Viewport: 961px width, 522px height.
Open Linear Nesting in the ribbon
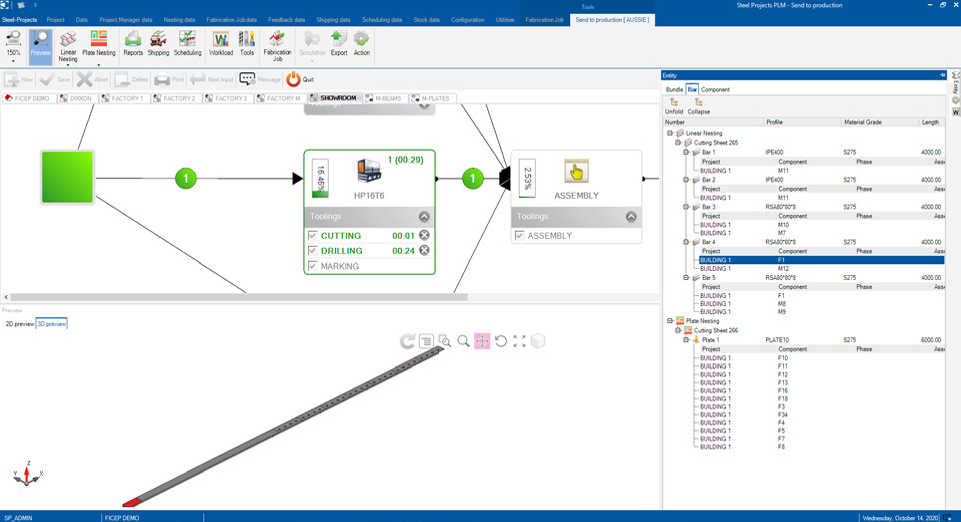pos(68,47)
